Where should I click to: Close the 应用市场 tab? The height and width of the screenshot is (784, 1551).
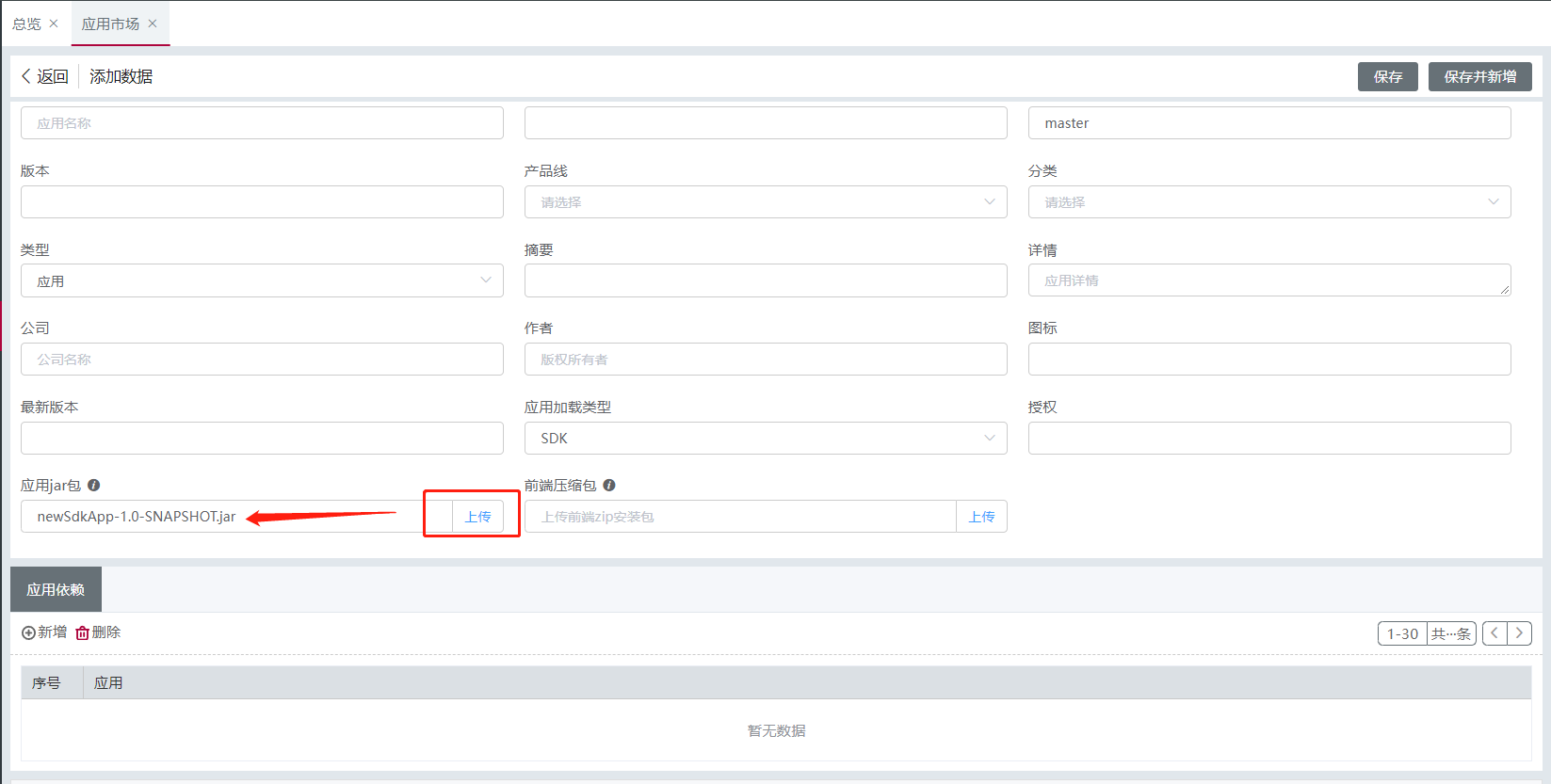click(153, 24)
